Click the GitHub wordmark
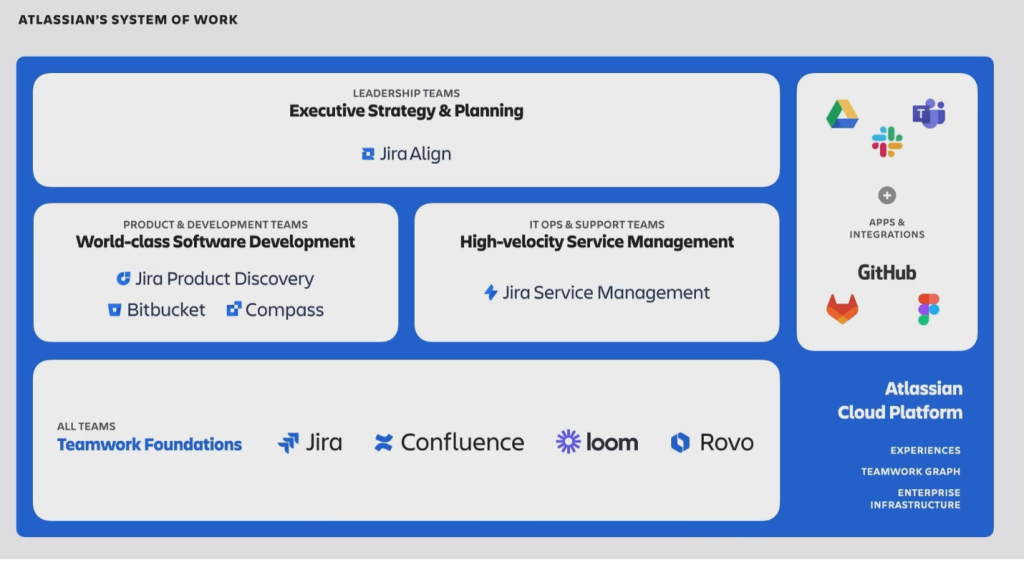Screen dimensions: 1024x562 tap(886, 272)
